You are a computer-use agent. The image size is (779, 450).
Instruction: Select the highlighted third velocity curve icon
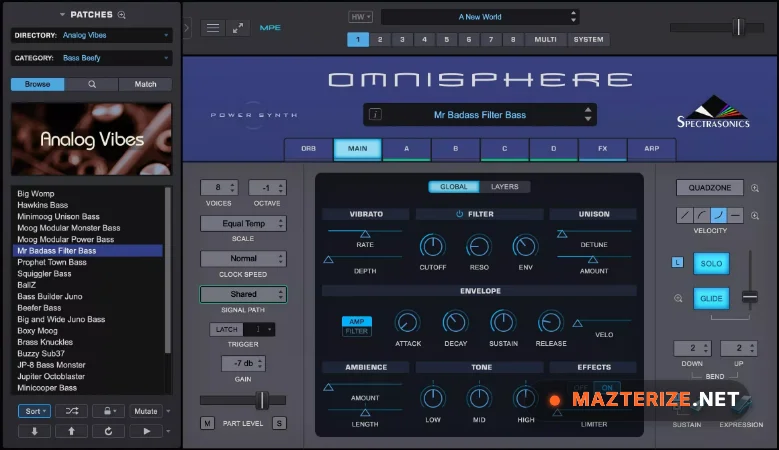[x=718, y=216]
